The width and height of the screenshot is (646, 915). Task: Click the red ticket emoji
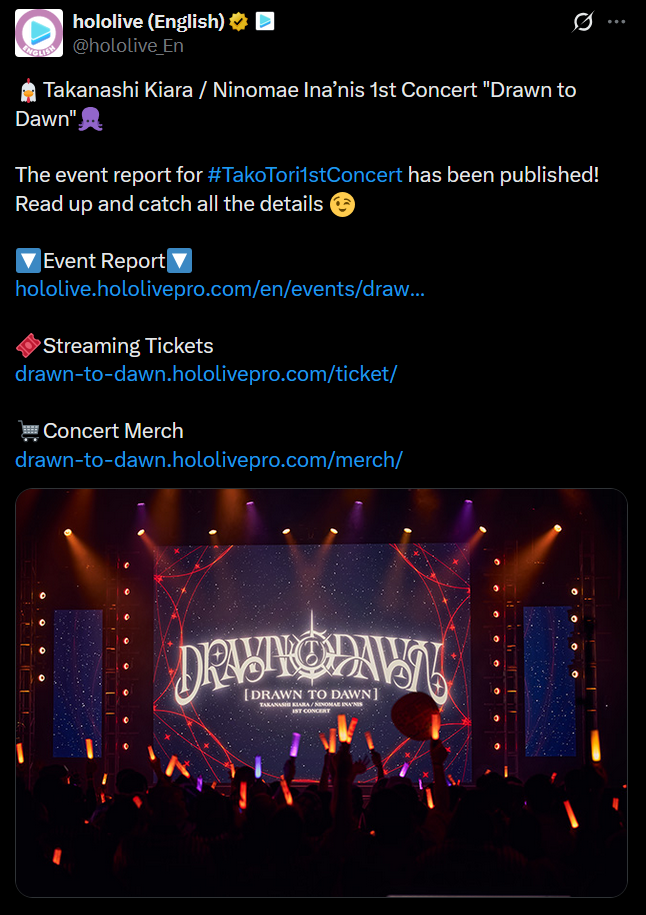point(28,345)
